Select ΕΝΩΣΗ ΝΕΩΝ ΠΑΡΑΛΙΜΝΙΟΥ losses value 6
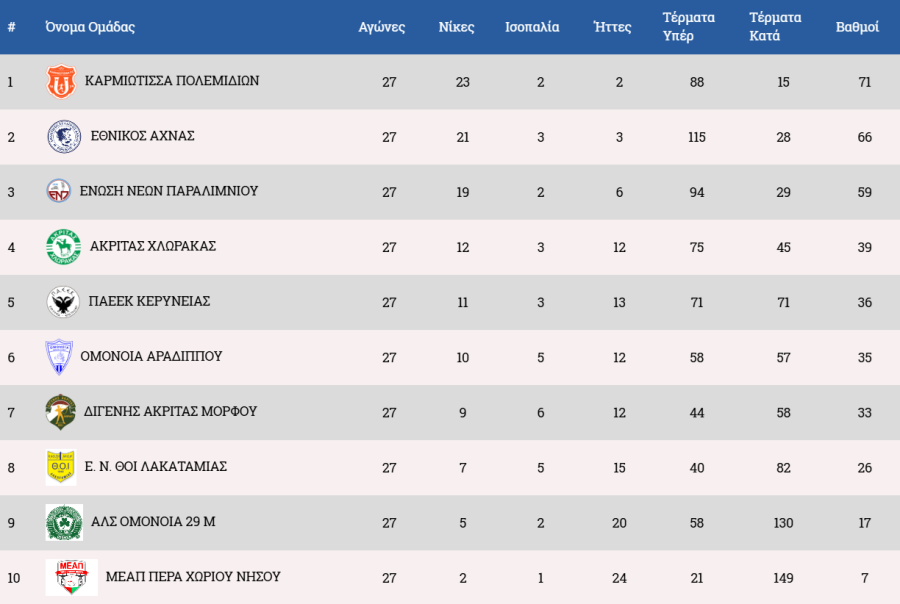This screenshot has width=900, height=604. [619, 192]
